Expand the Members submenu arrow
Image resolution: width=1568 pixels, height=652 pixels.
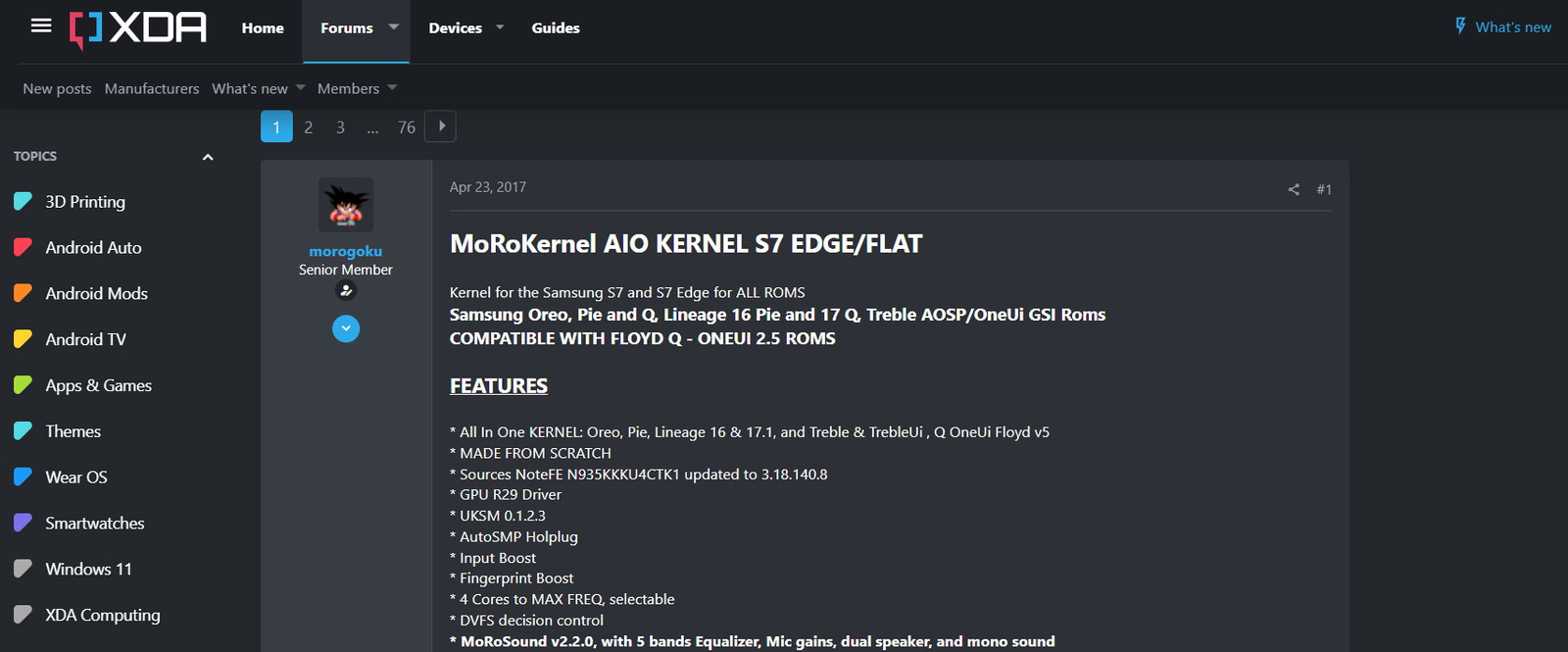pyautogui.click(x=392, y=88)
